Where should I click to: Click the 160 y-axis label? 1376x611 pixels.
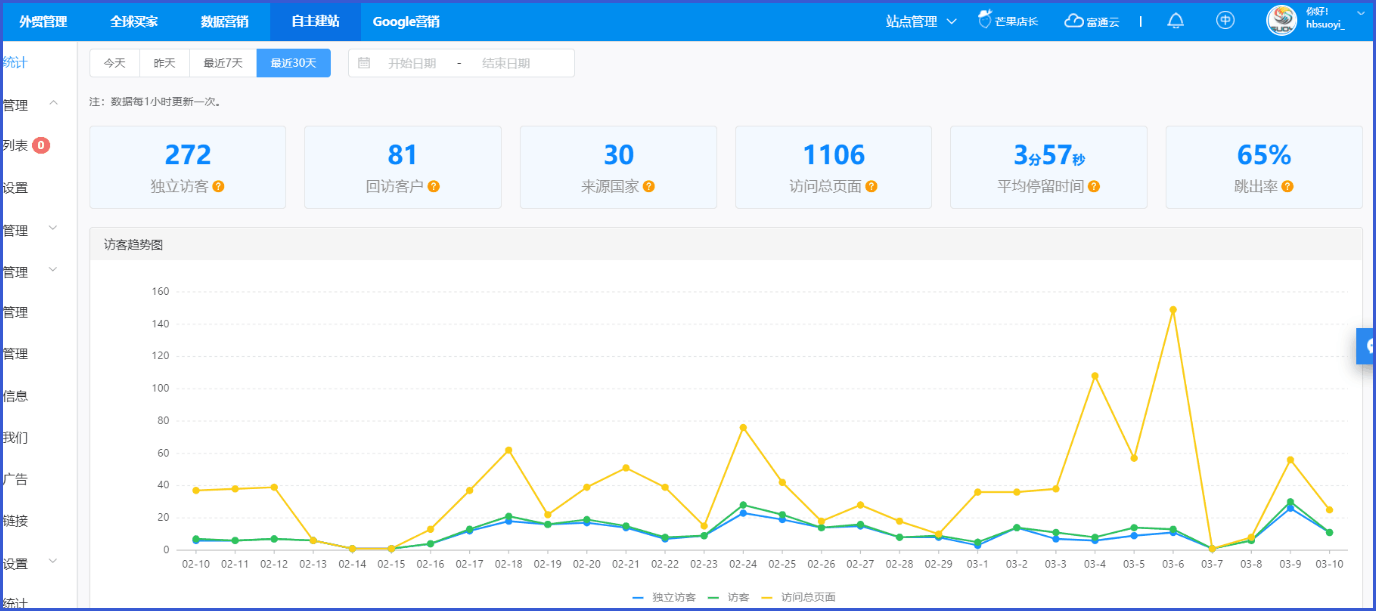[x=160, y=292]
